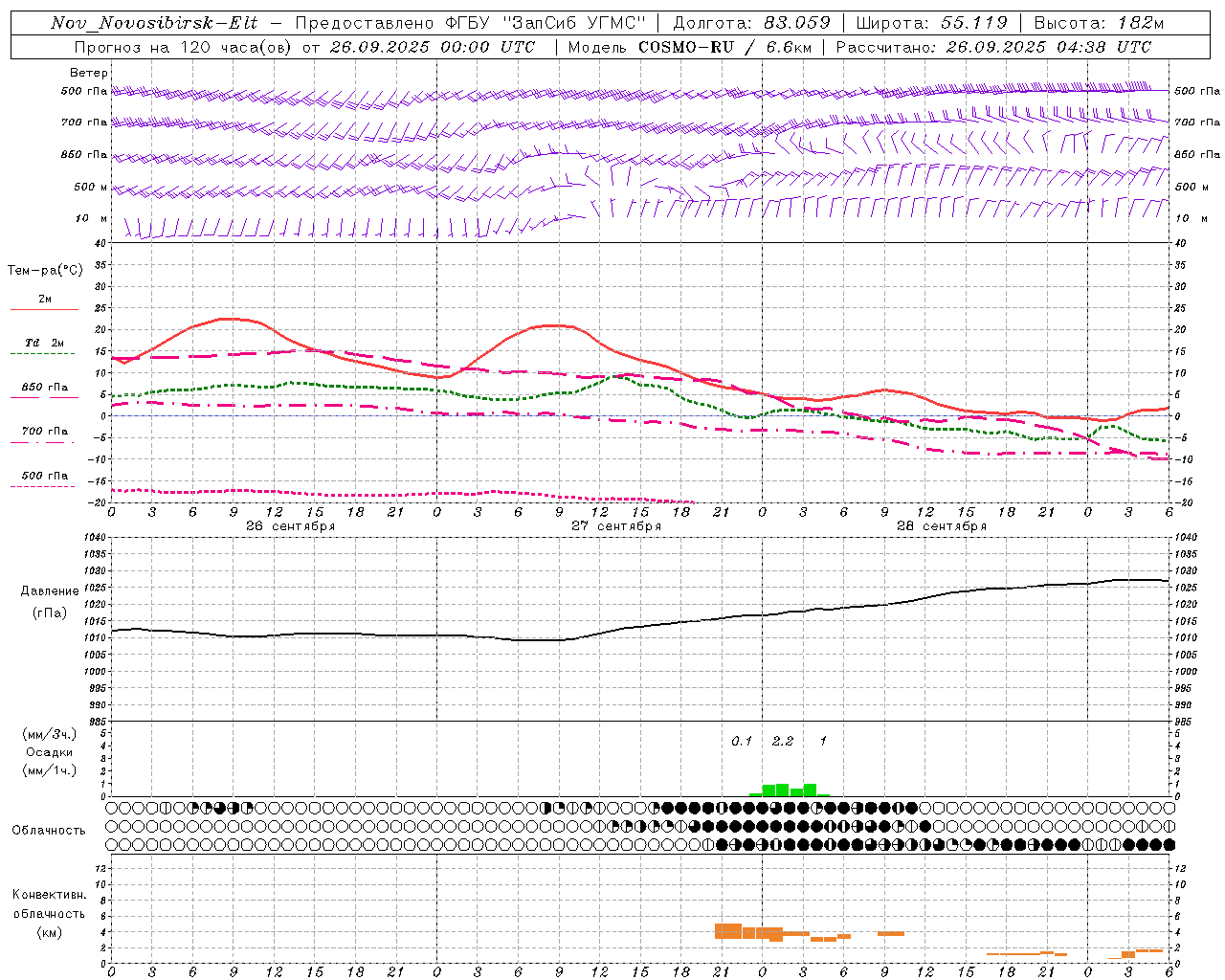Viewport: 1225px width, 980px height.
Task: Click the Облачность panel label
Action: pos(49,831)
